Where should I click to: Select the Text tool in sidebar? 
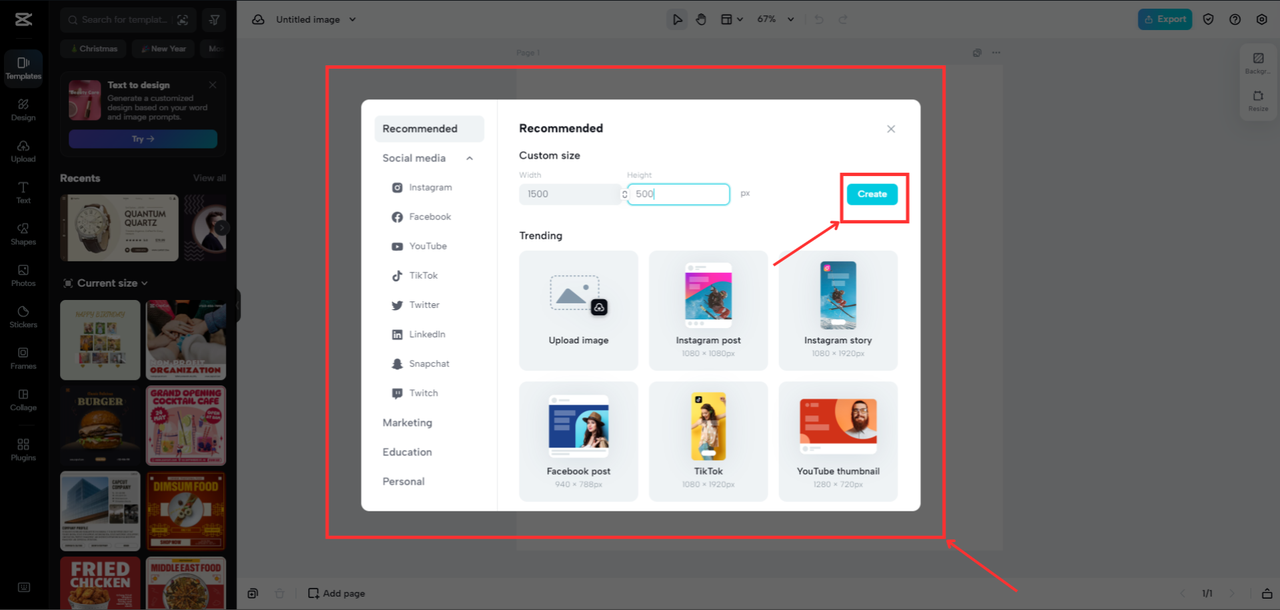tap(23, 193)
